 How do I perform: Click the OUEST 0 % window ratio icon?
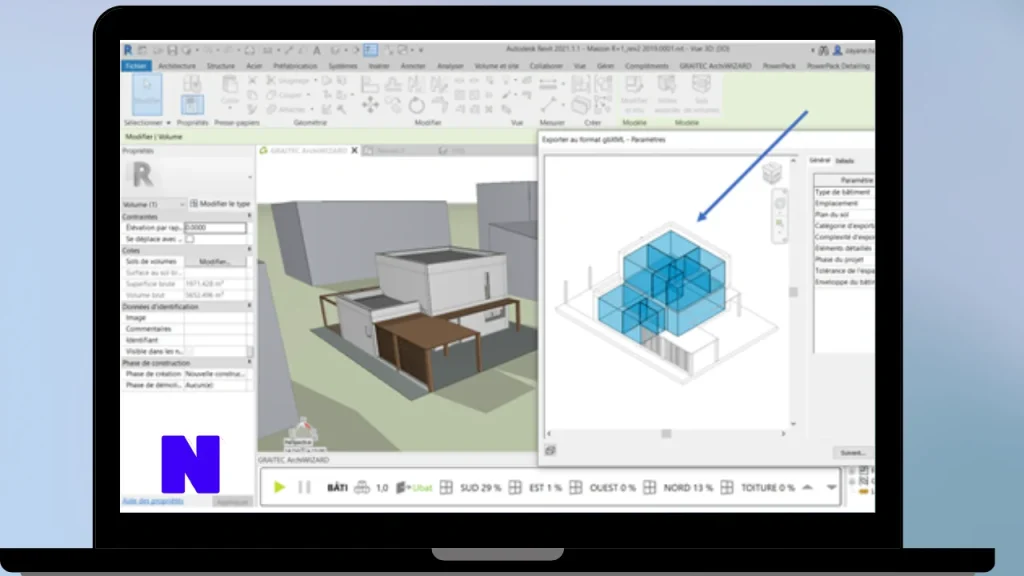pyautogui.click(x=575, y=487)
